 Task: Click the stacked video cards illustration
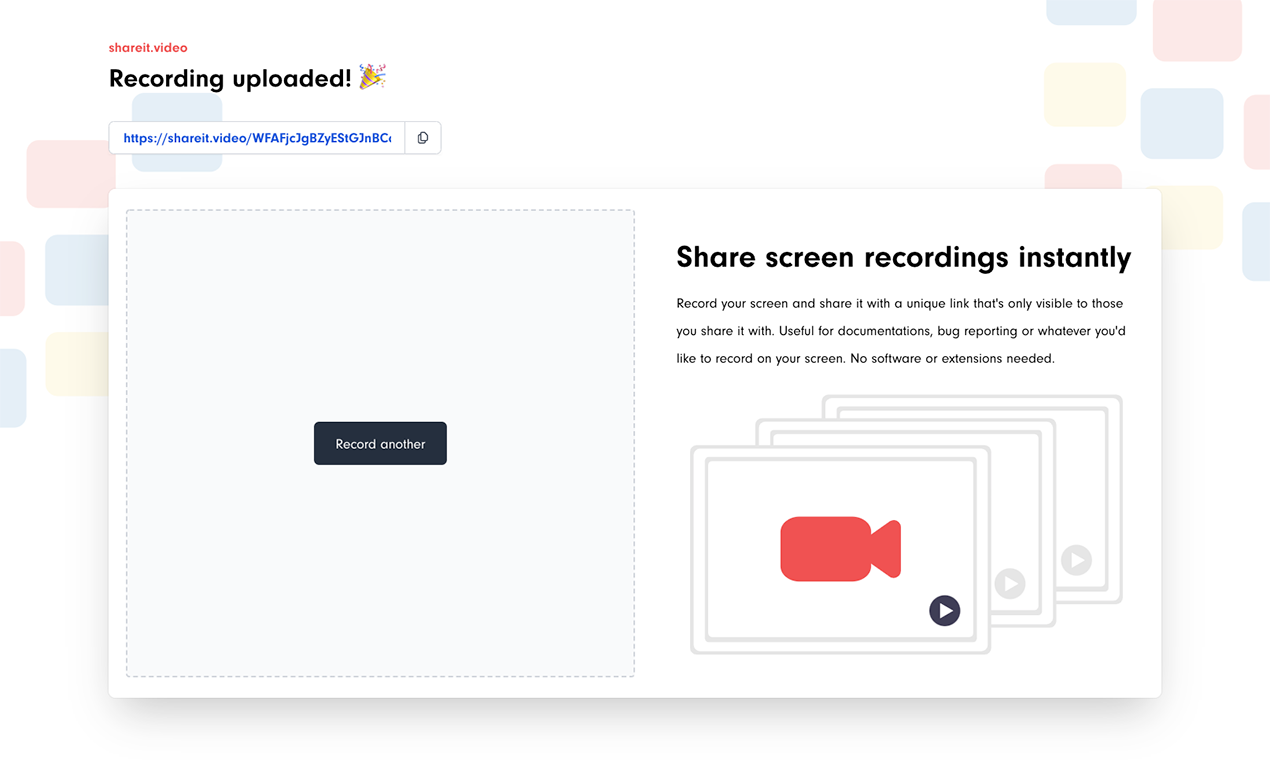click(905, 520)
